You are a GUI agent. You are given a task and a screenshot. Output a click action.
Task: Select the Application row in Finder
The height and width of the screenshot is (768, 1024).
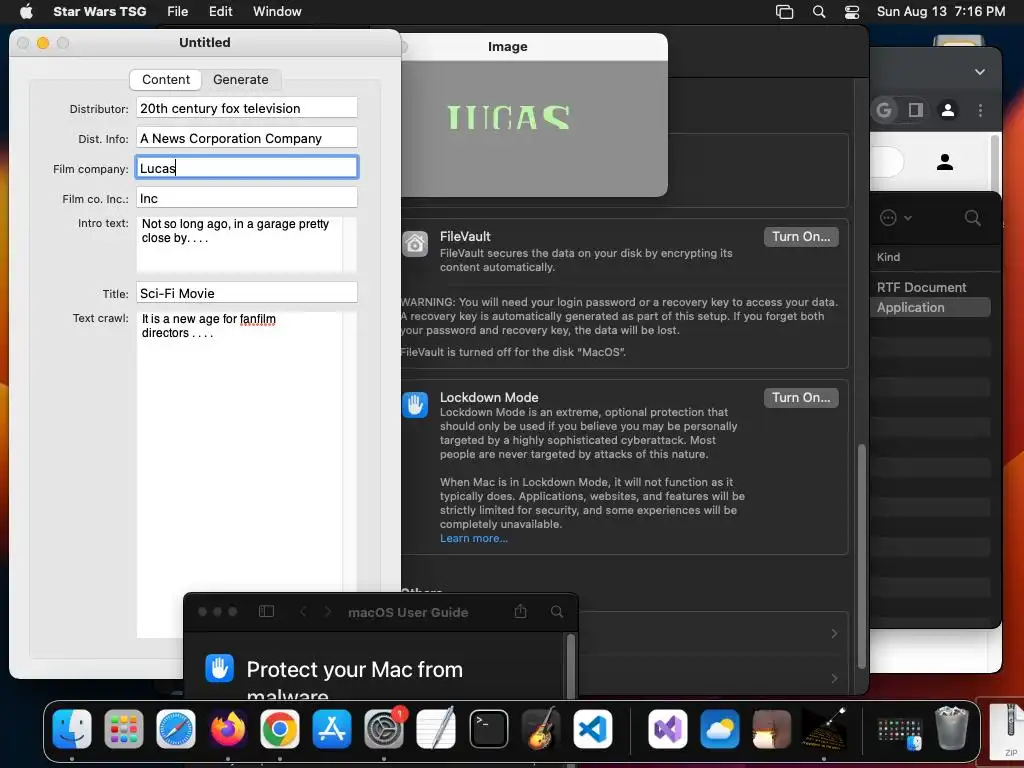point(930,308)
